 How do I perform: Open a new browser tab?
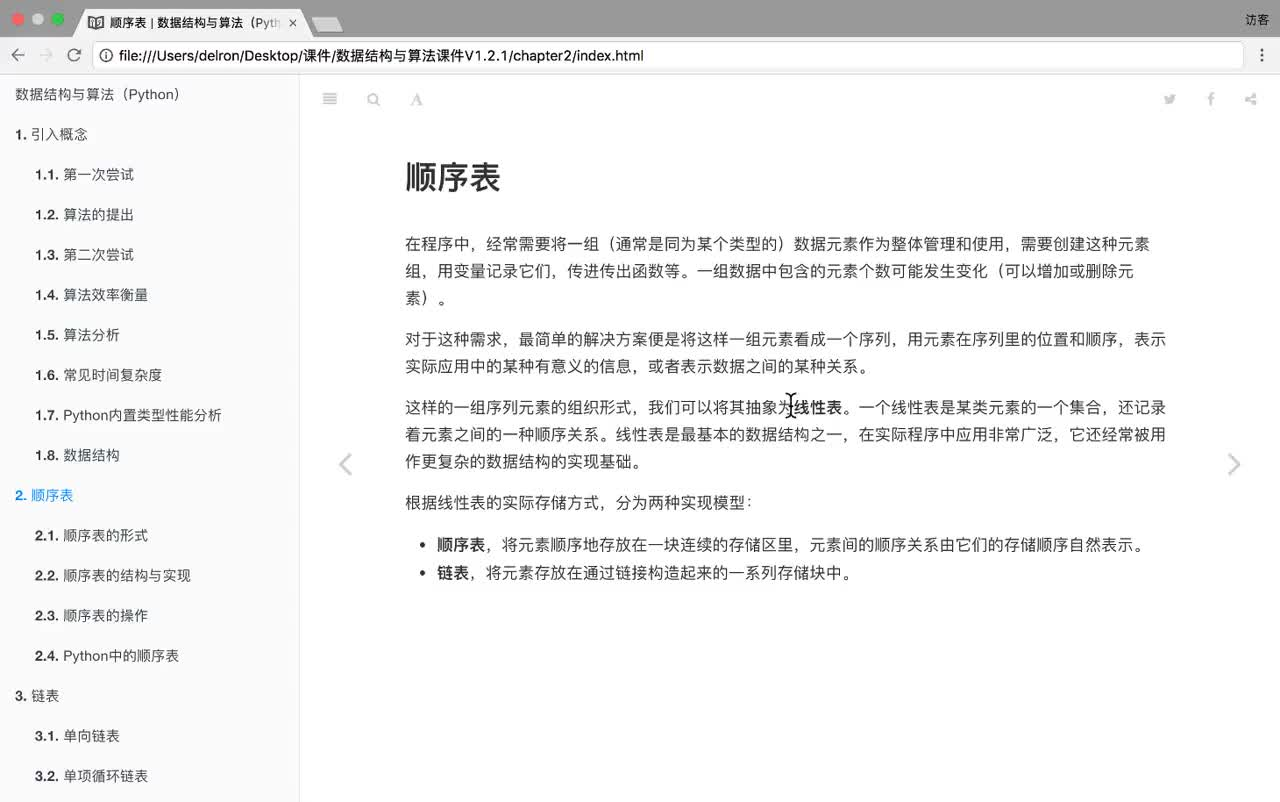327,24
